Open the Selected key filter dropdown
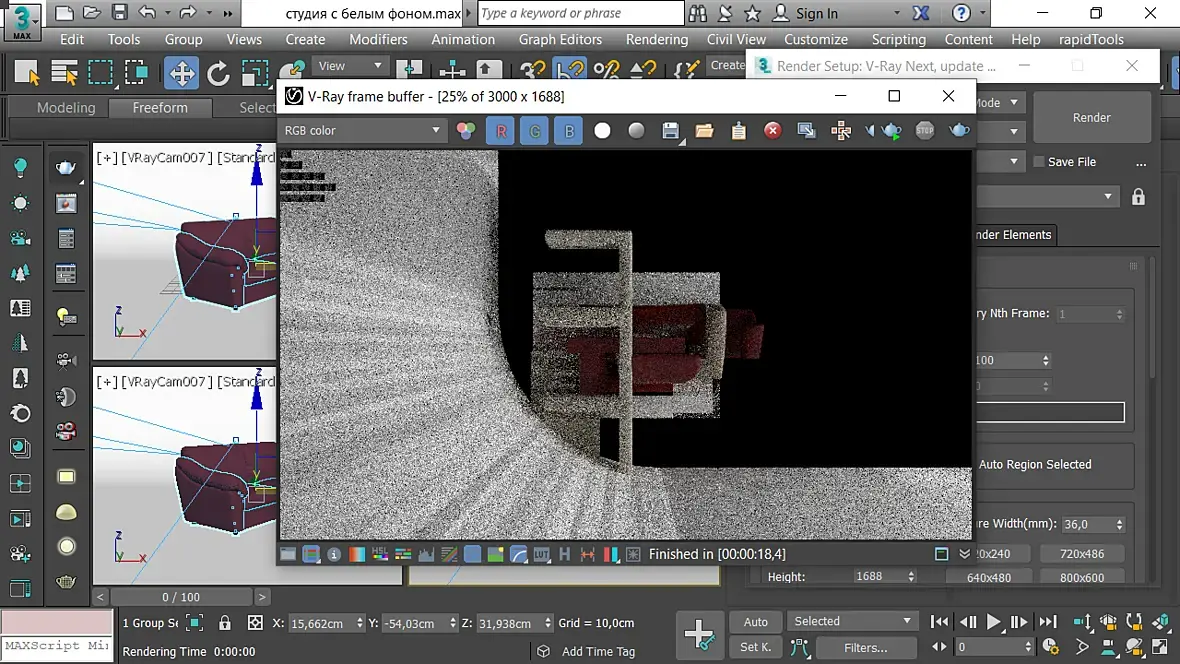This screenshot has height=664, width=1180. (x=851, y=621)
